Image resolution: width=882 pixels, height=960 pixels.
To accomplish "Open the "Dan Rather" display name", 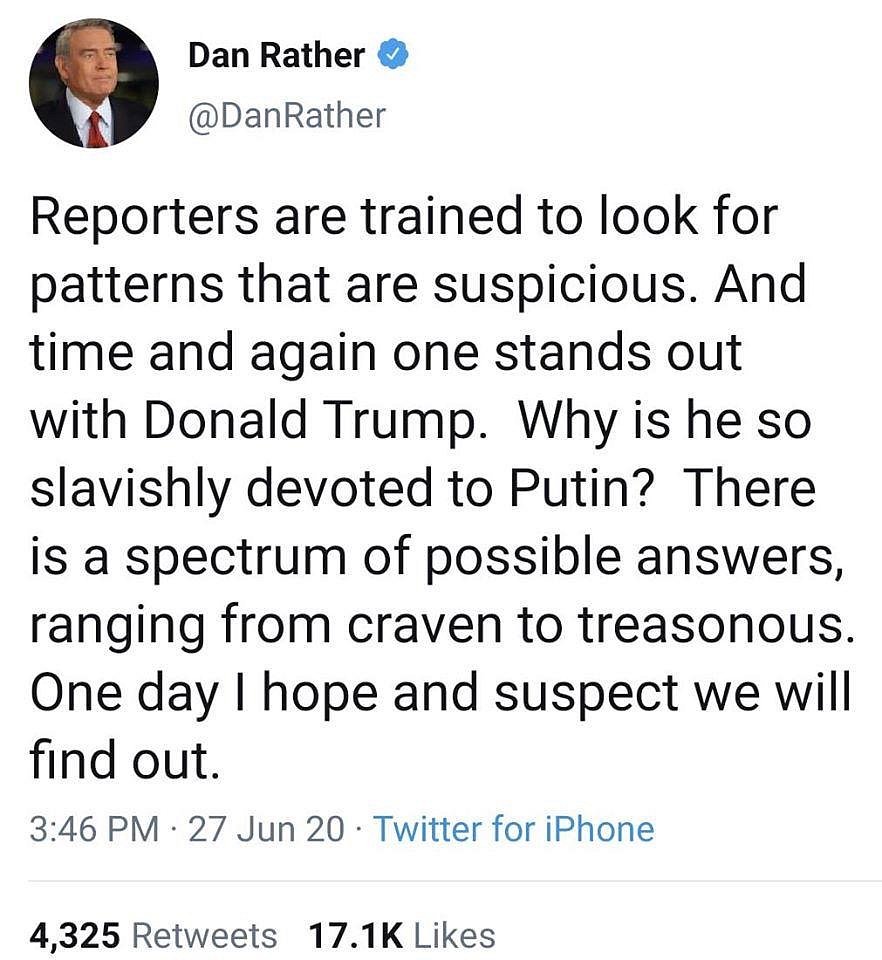I will coord(276,57).
